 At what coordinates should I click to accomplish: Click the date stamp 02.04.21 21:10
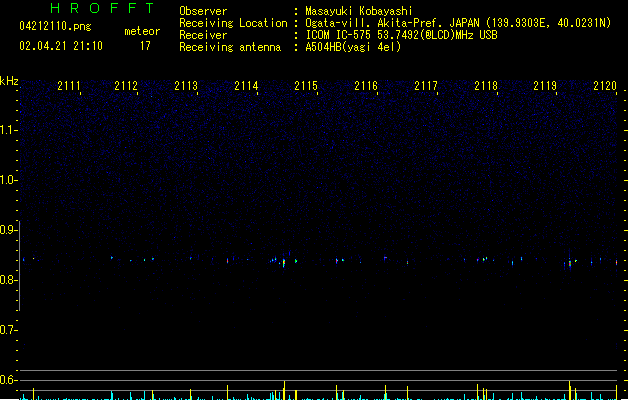click(61, 46)
